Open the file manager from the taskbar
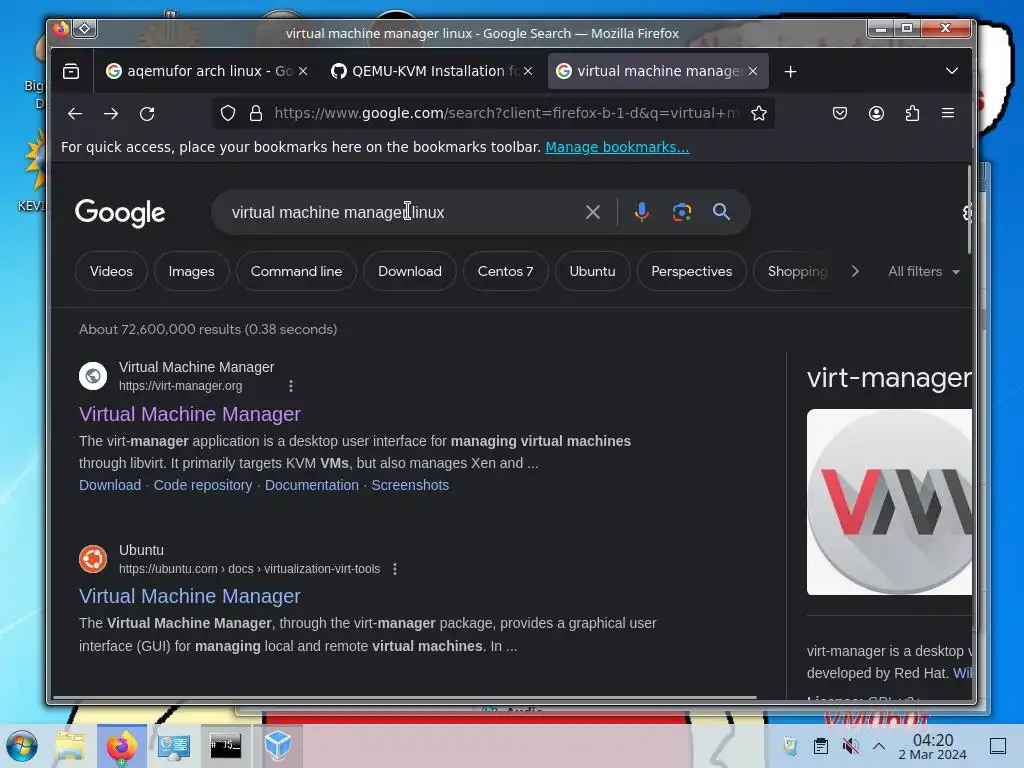Viewport: 1024px width, 768px height. (71, 746)
